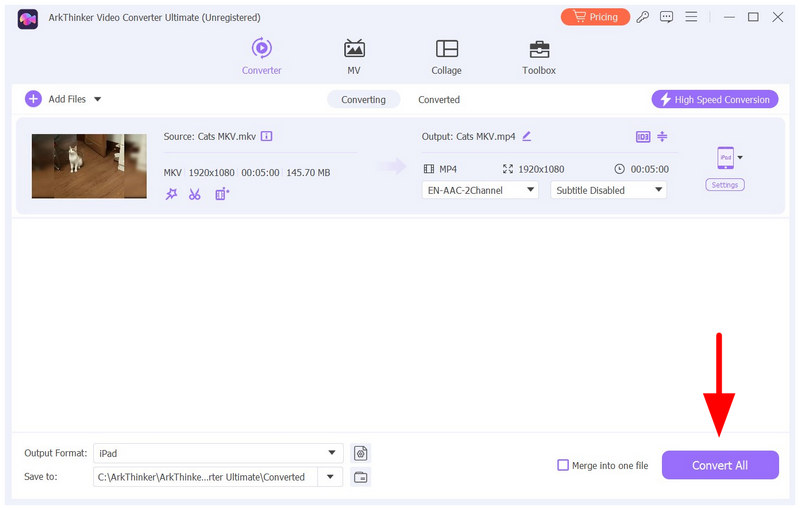This screenshot has width=800, height=510.
Task: Click the compress video icon
Action: 662,136
